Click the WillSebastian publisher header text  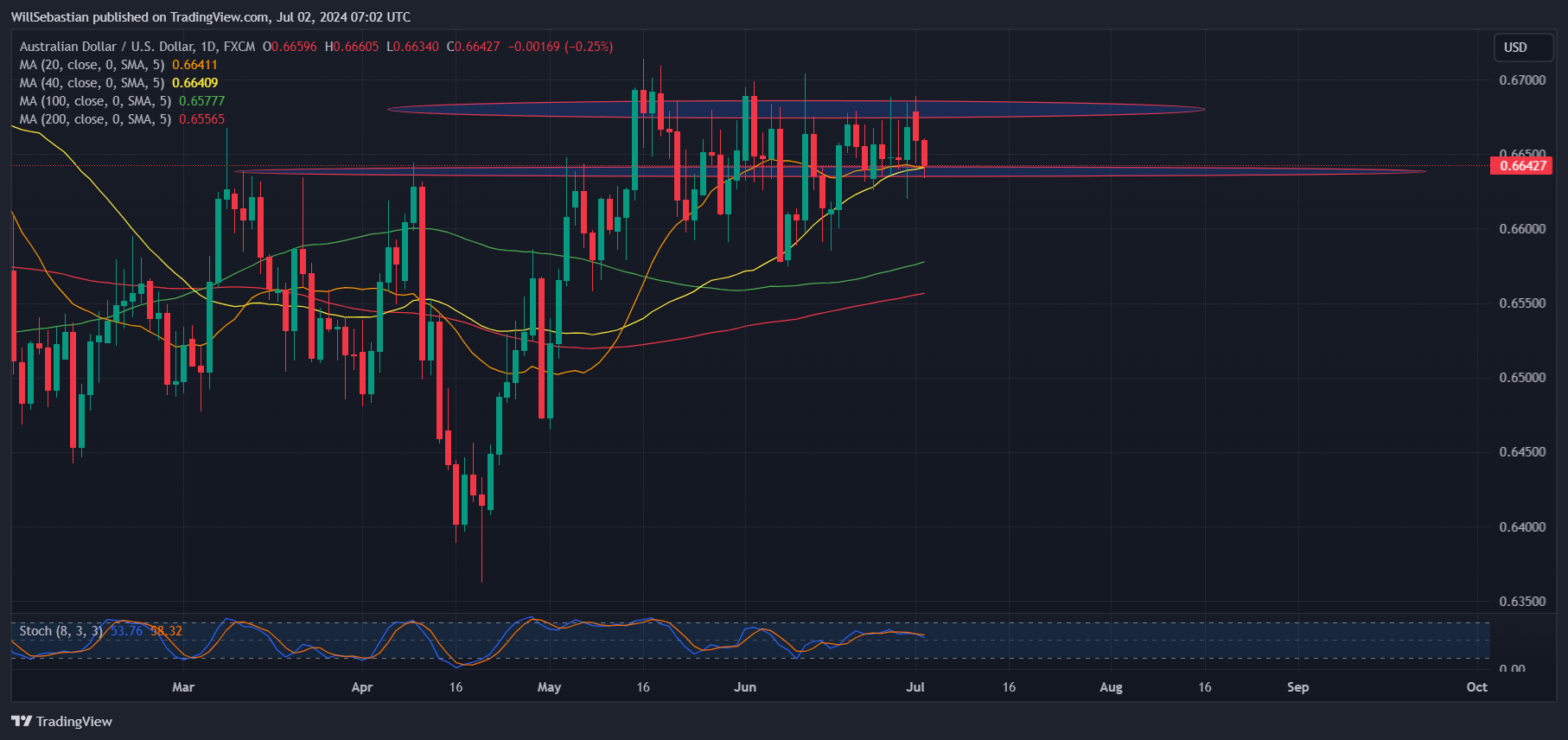click(x=211, y=16)
